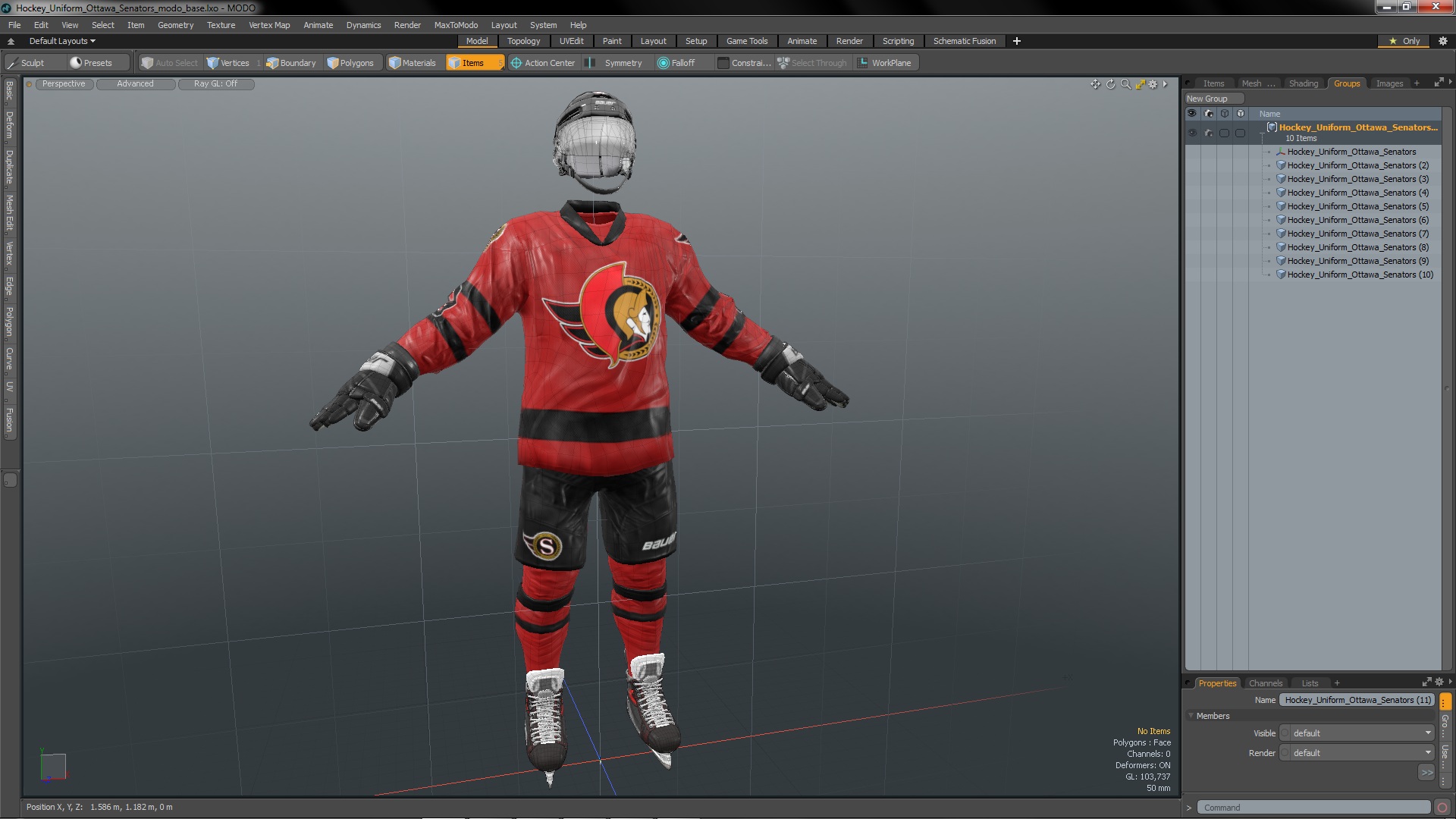This screenshot has height=819, width=1456.
Task: Open the Presets browser icon
Action: (x=76, y=63)
